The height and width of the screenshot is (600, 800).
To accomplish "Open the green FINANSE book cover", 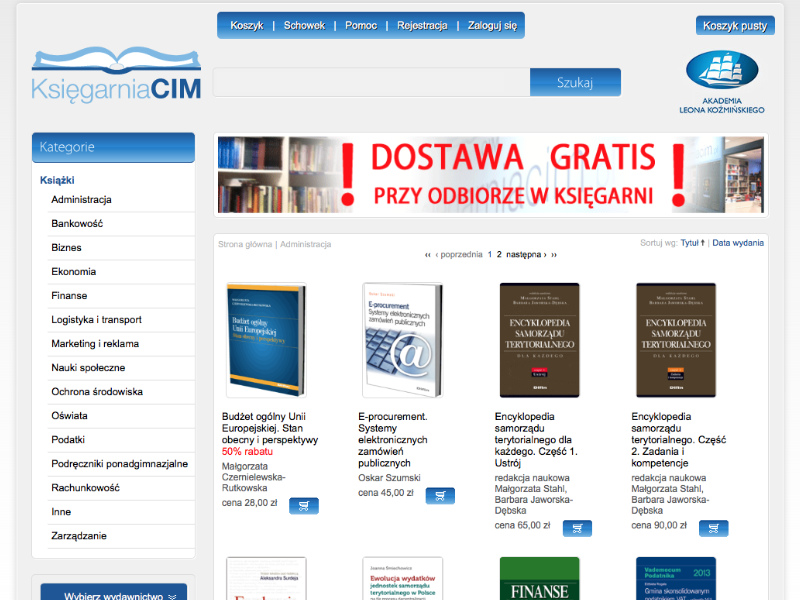I will click(539, 579).
